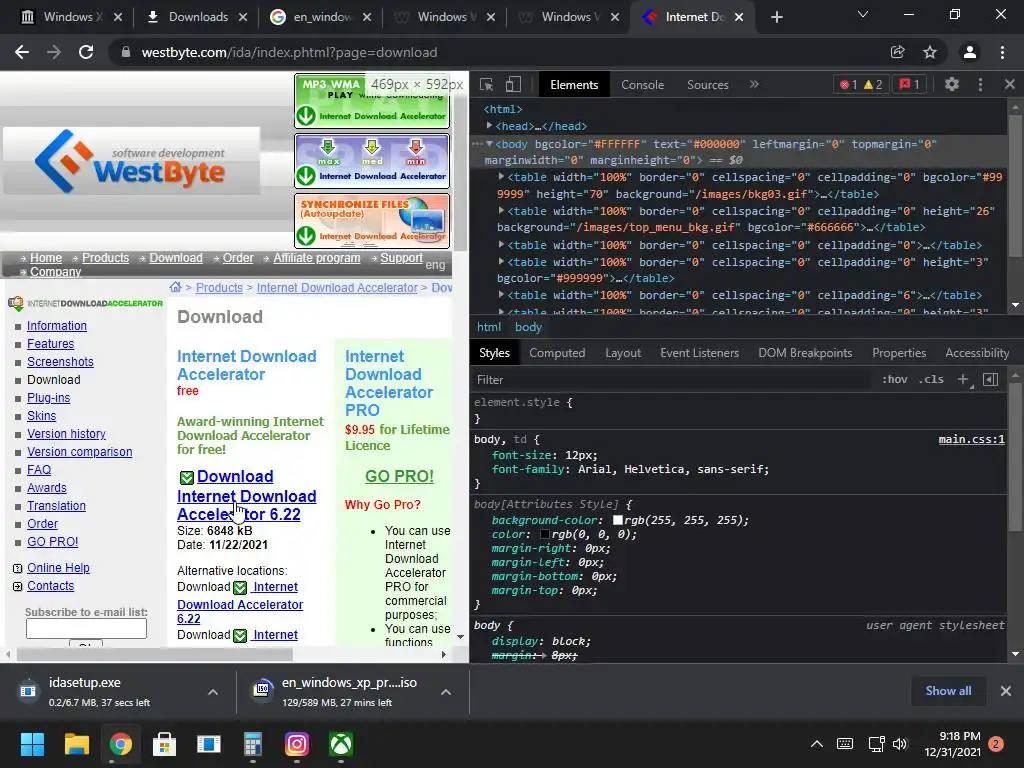Viewport: 1024px width, 768px height.
Task: Click the black color swatch
Action: [x=545, y=534]
